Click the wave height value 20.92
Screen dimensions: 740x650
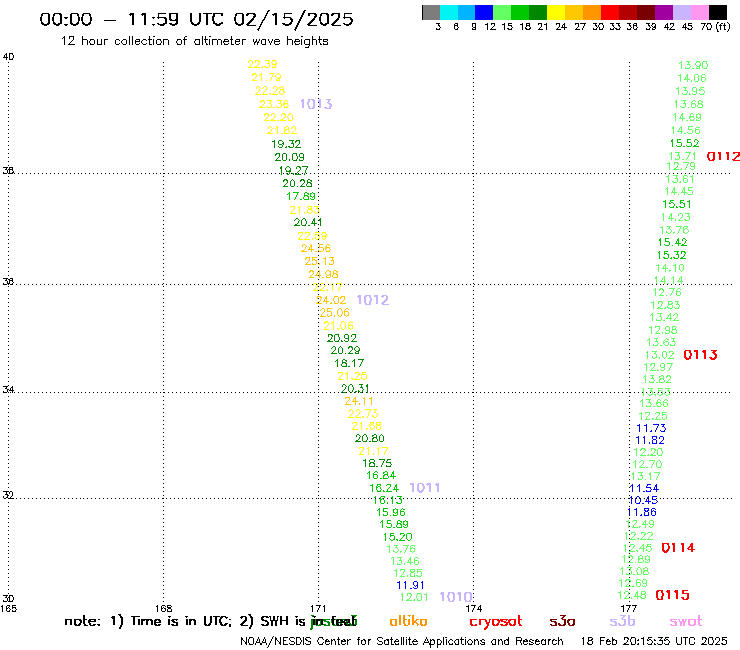(342, 338)
